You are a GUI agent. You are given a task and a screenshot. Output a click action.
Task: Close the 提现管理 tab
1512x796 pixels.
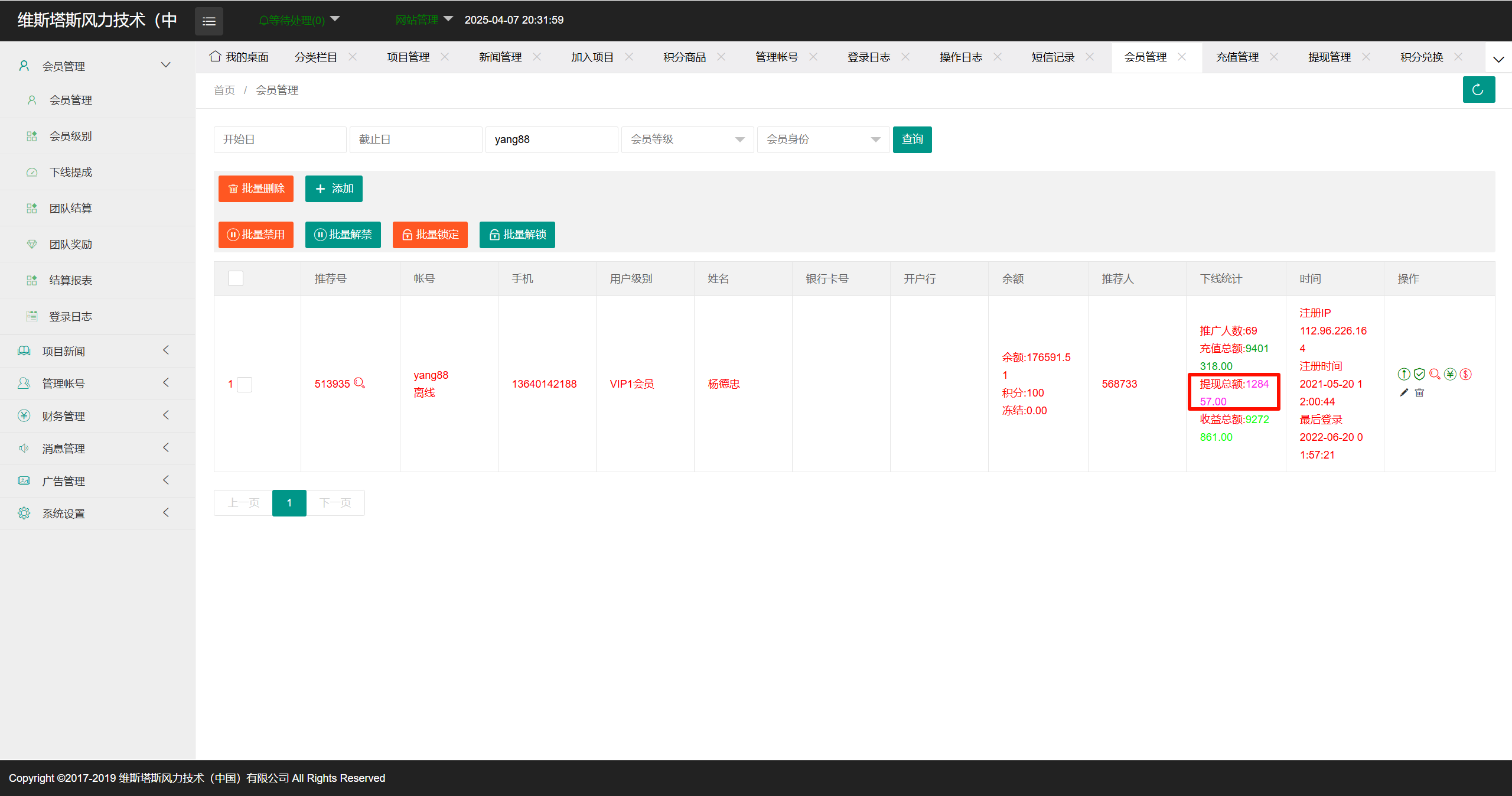(x=1366, y=57)
